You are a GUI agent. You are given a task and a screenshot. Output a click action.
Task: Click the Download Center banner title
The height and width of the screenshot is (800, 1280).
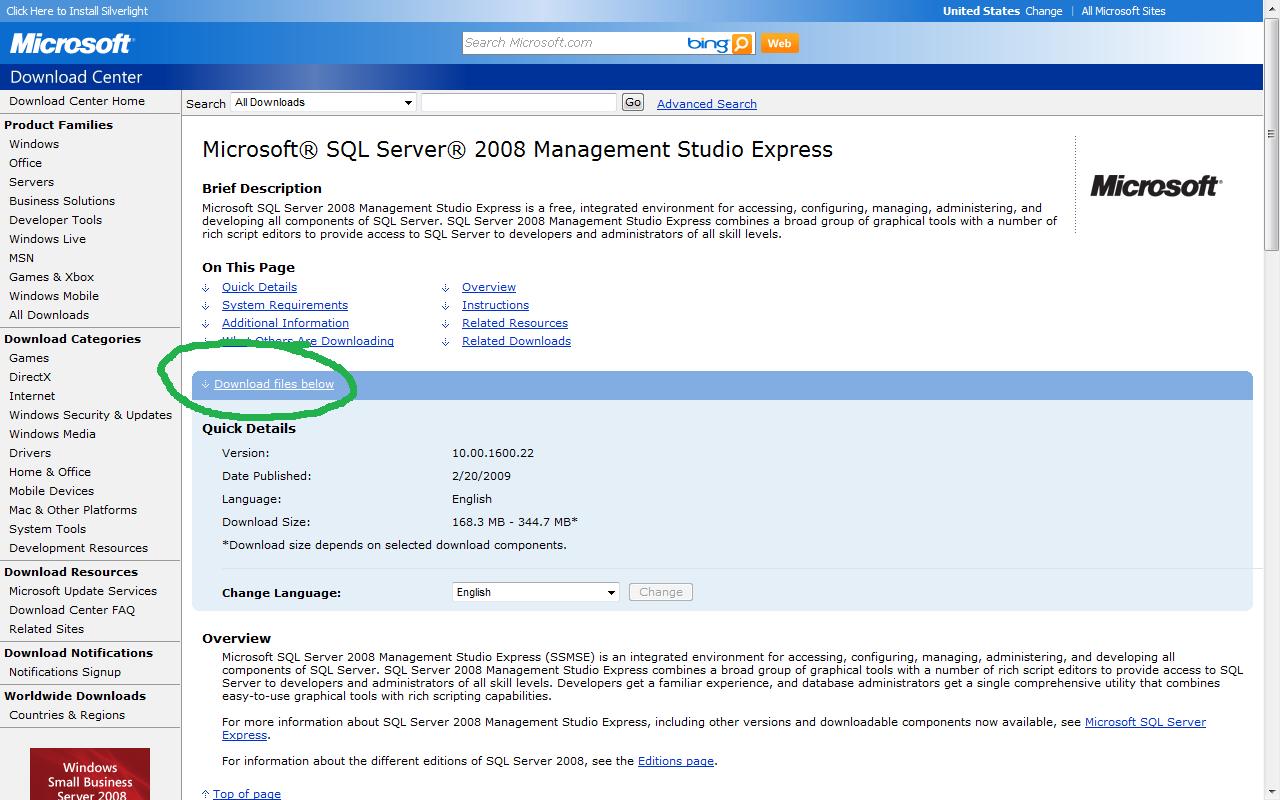point(76,77)
